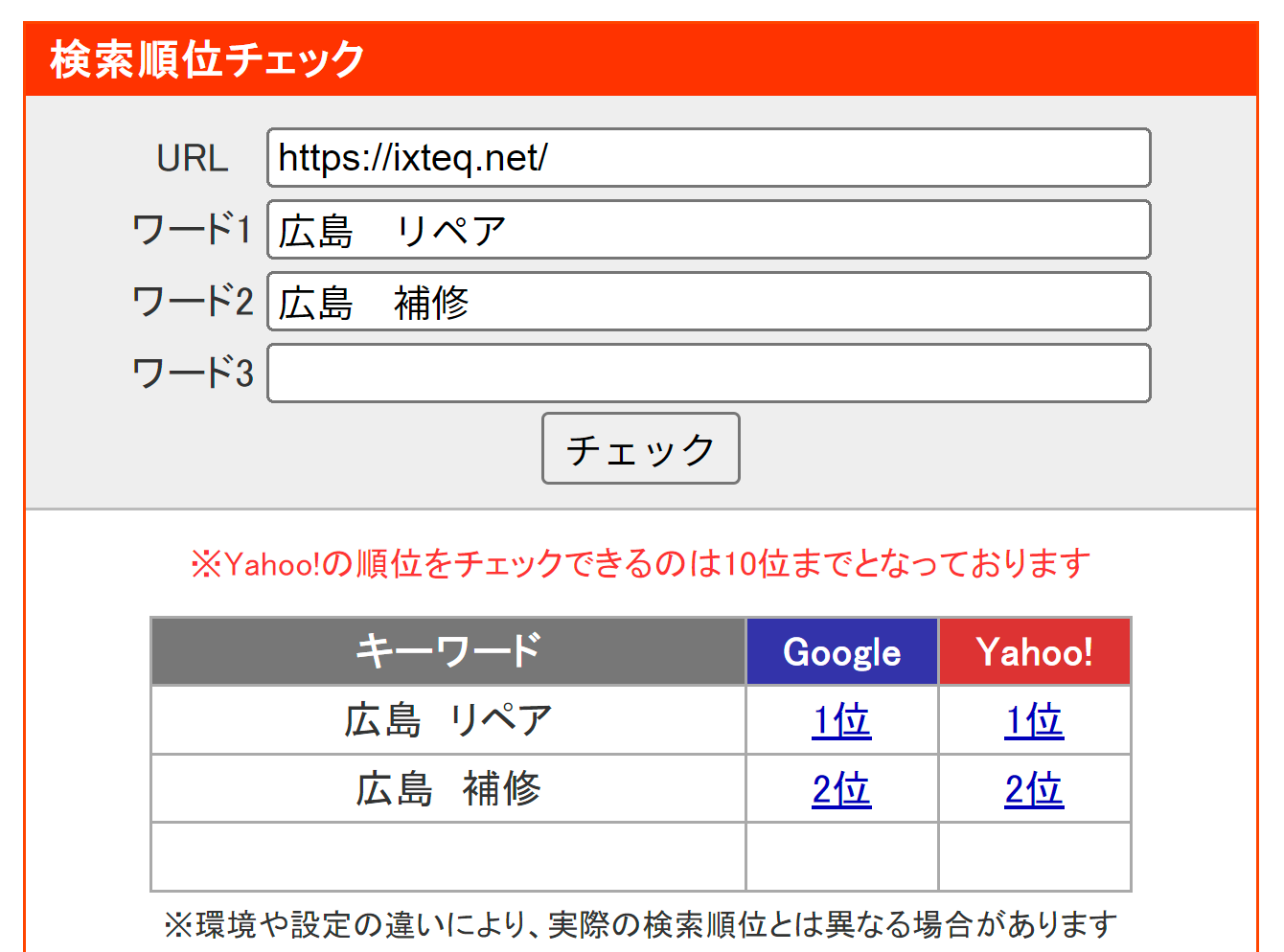Viewport: 1284px width, 952px height.
Task: Open Yahoo! 2位 link for 広島 補修
Action: [1034, 789]
